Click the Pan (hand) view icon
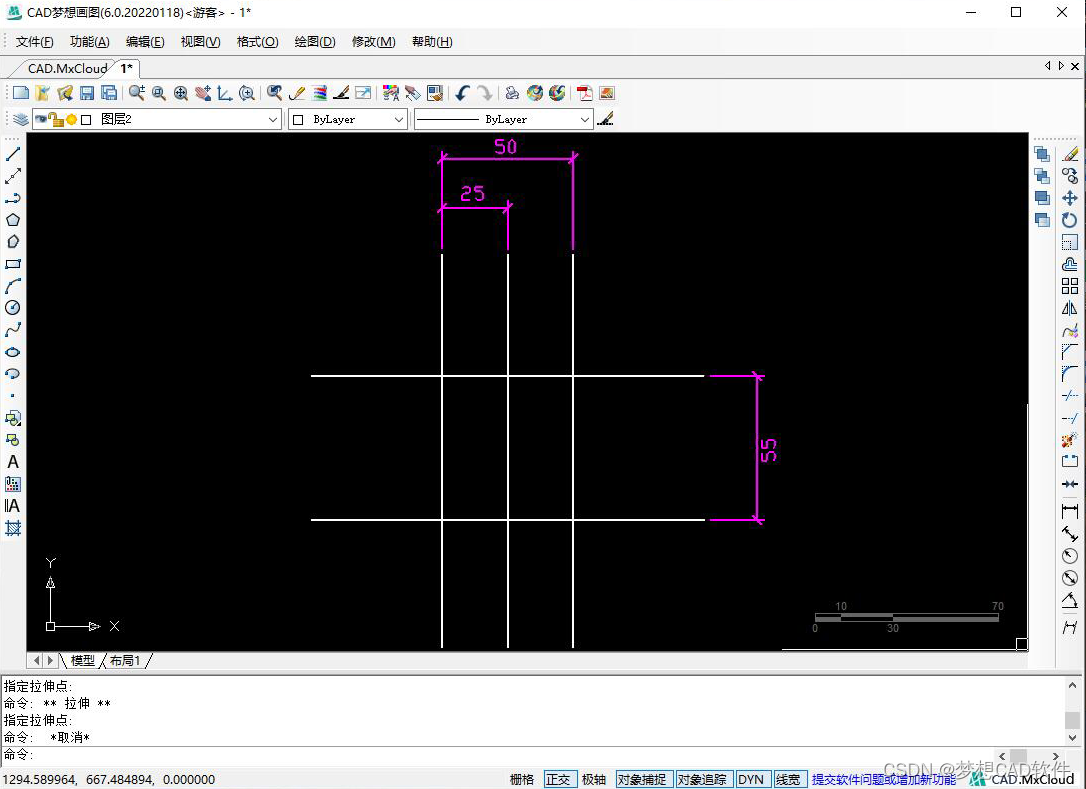The height and width of the screenshot is (789, 1086). tap(202, 93)
